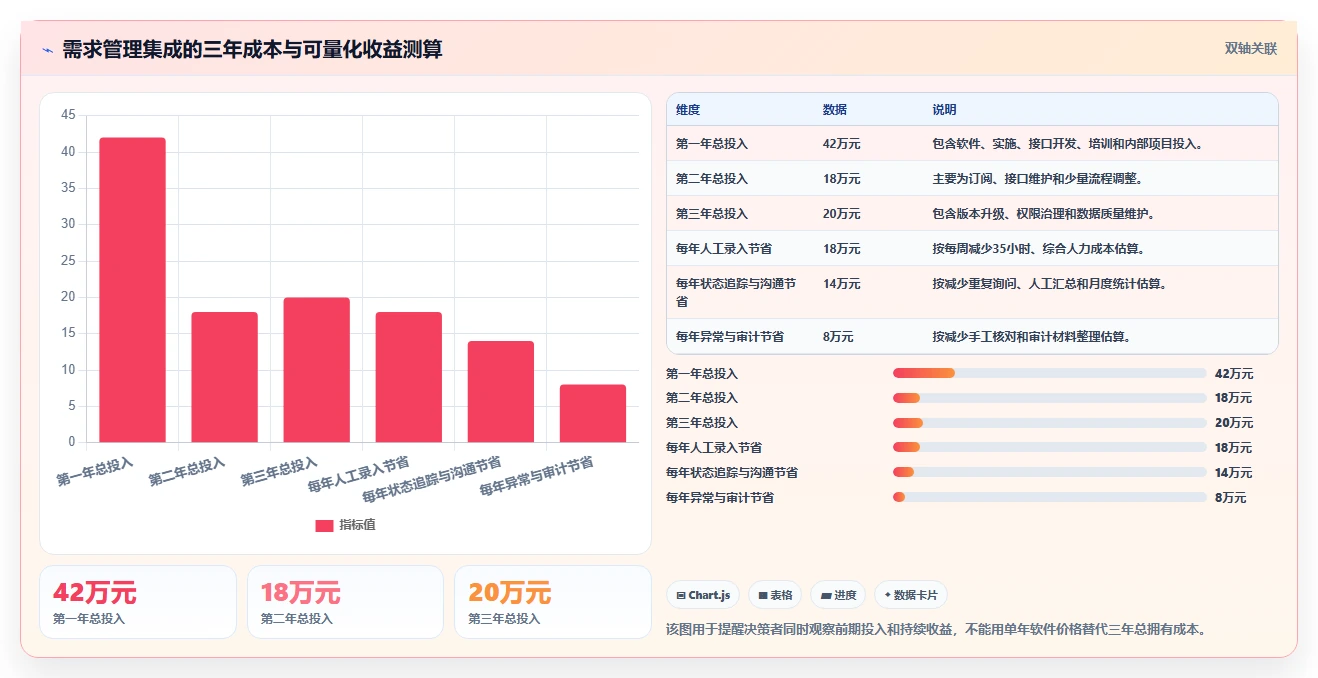Screen dimensions: 1318x678
Task: Select the 第一年总投入 table row name
Action: 712,144
